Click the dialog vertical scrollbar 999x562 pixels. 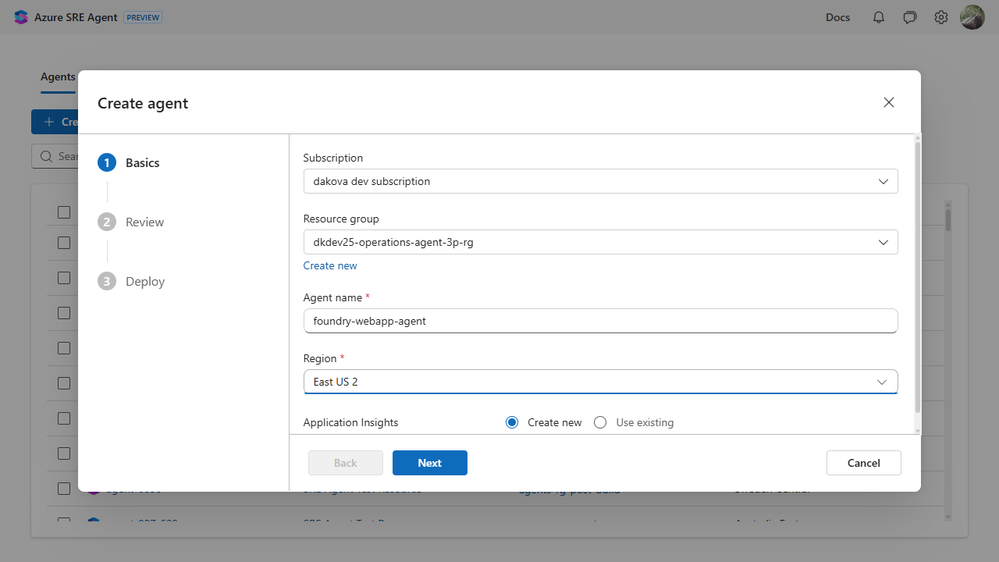tap(917, 277)
